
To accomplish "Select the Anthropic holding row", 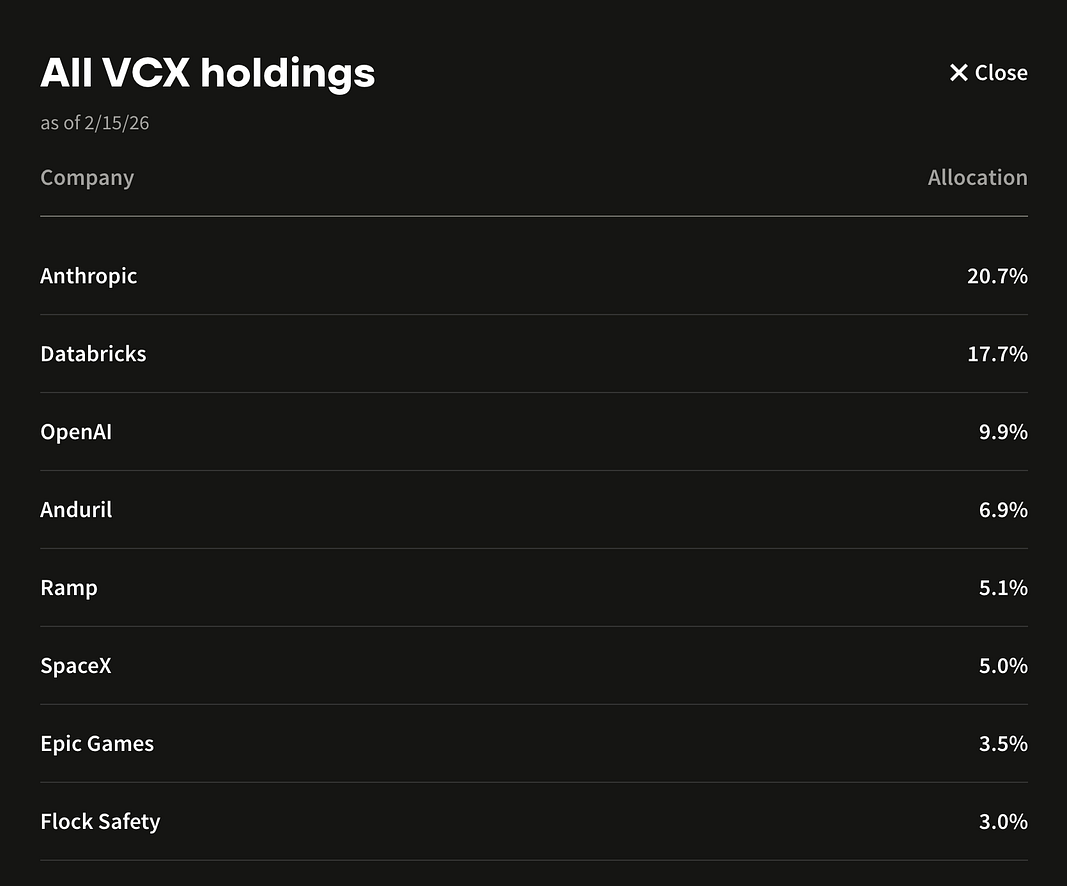I will tap(534, 276).
